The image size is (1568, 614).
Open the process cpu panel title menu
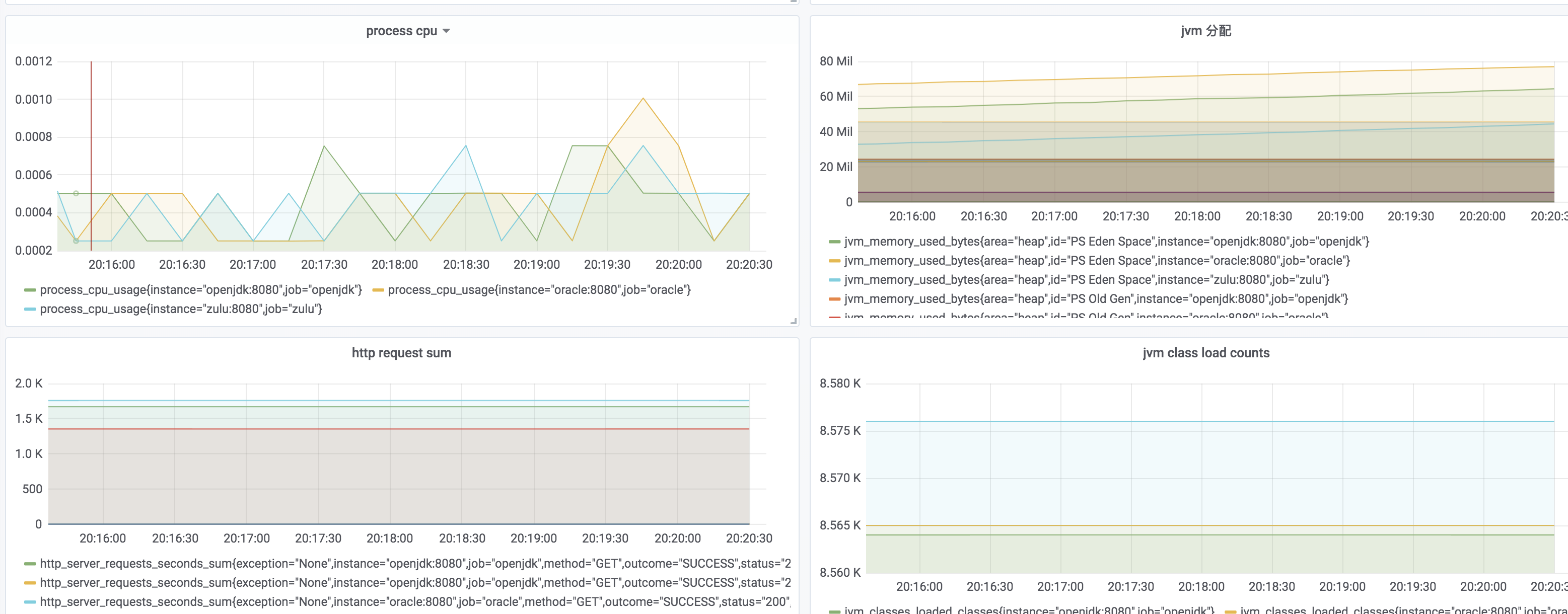[x=401, y=31]
